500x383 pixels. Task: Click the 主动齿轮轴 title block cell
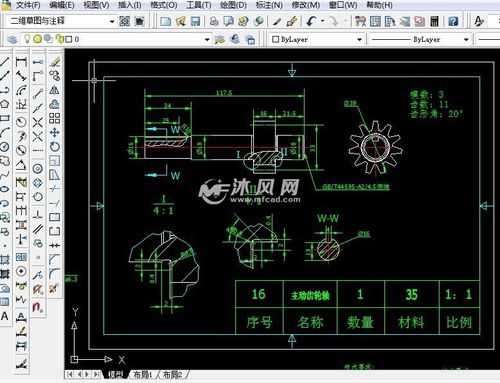click(310, 295)
